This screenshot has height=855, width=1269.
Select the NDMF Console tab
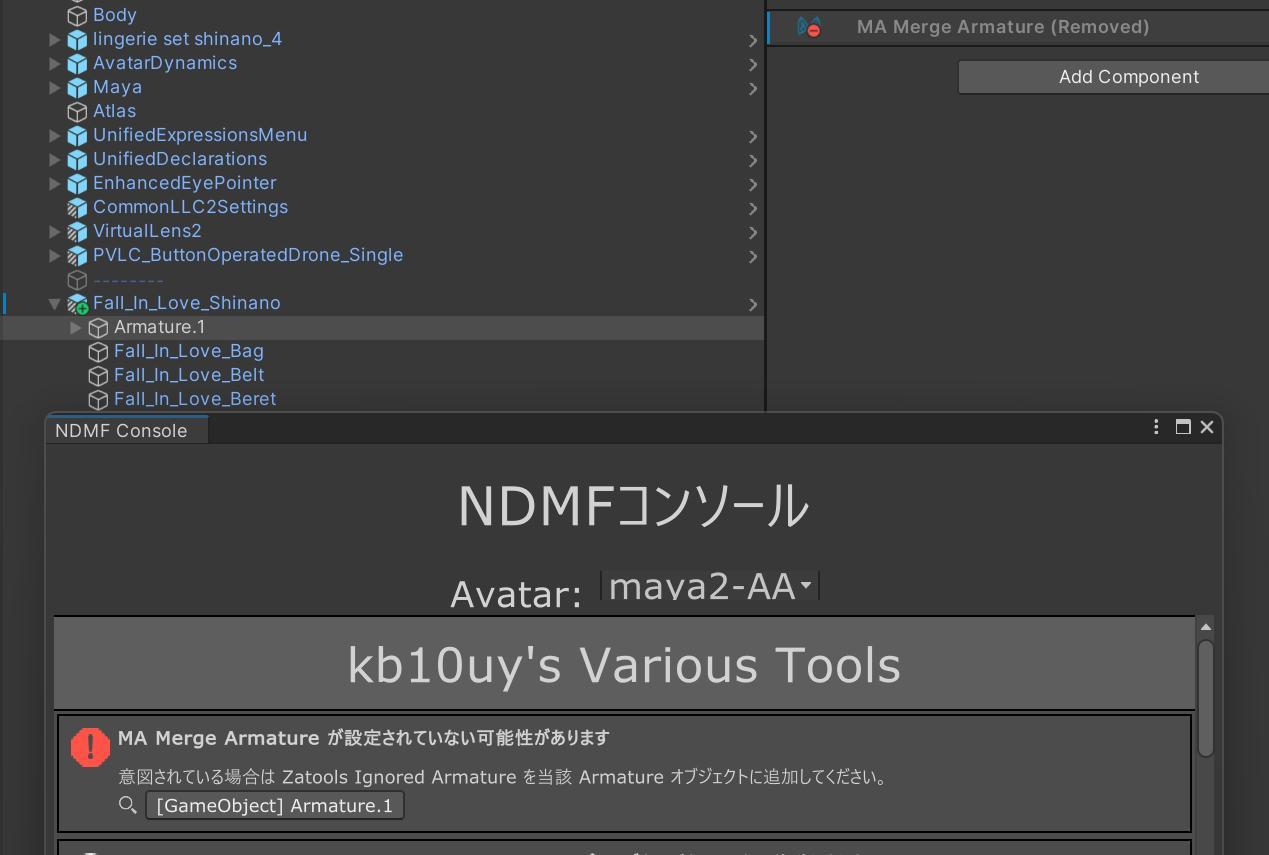121,430
